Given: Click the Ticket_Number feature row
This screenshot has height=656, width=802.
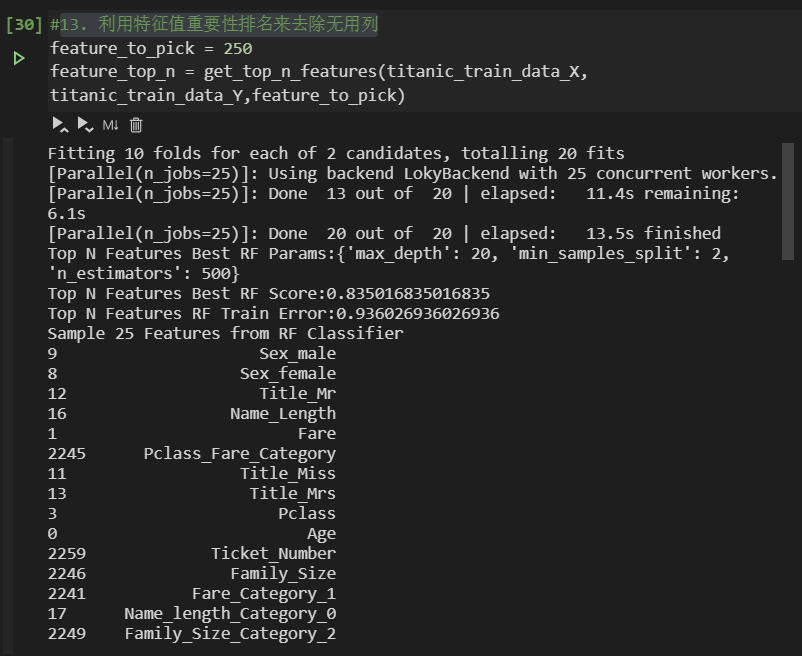Looking at the screenshot, I should click(x=273, y=553).
